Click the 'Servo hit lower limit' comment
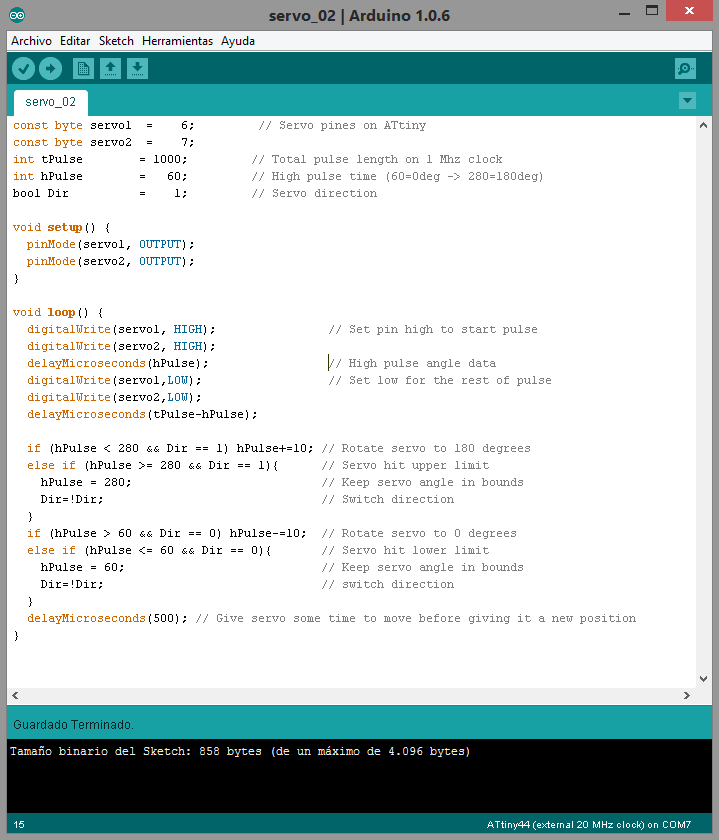 point(406,551)
